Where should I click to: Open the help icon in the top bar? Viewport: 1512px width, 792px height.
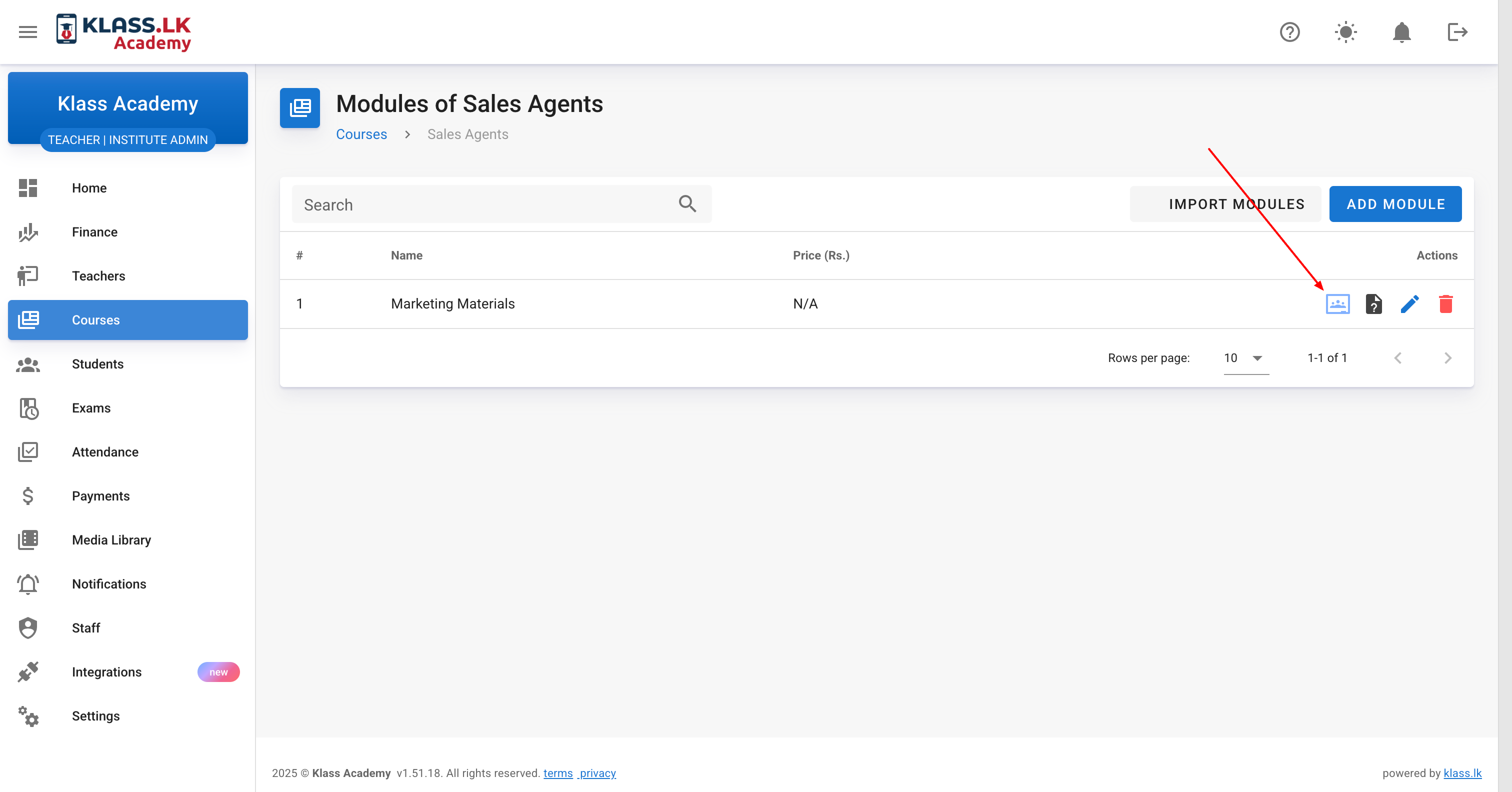1289,31
